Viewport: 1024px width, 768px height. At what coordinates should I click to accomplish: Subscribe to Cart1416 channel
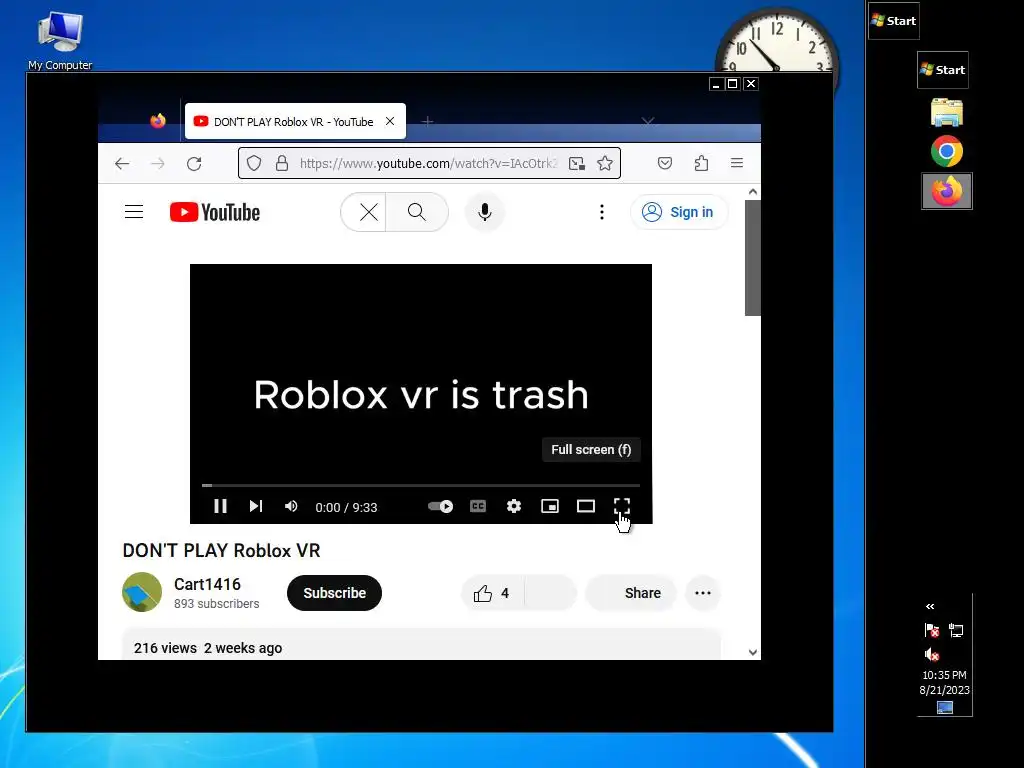(334, 593)
